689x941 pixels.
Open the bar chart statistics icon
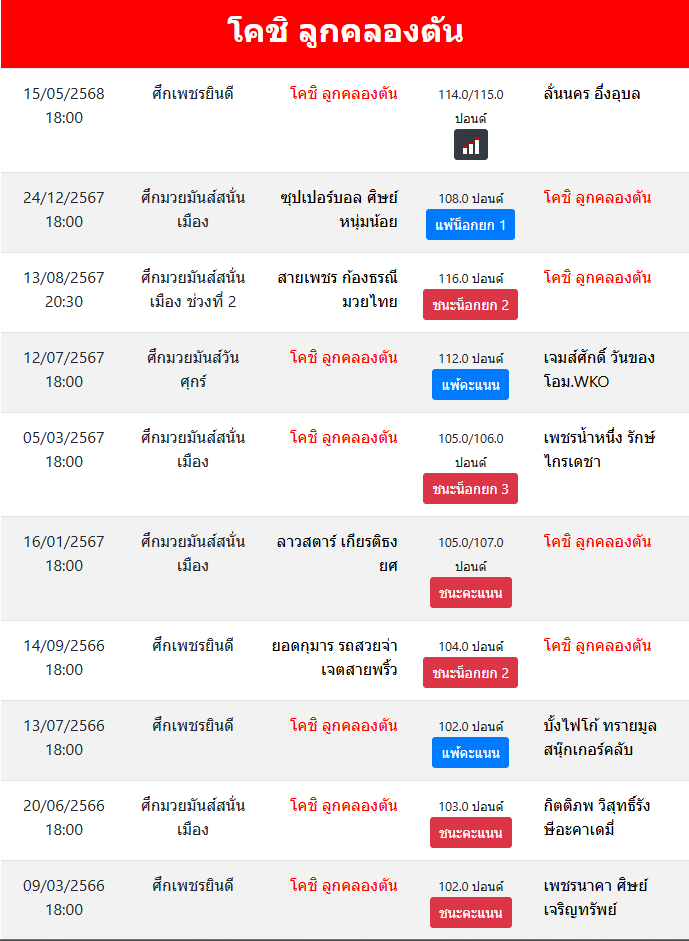471,145
